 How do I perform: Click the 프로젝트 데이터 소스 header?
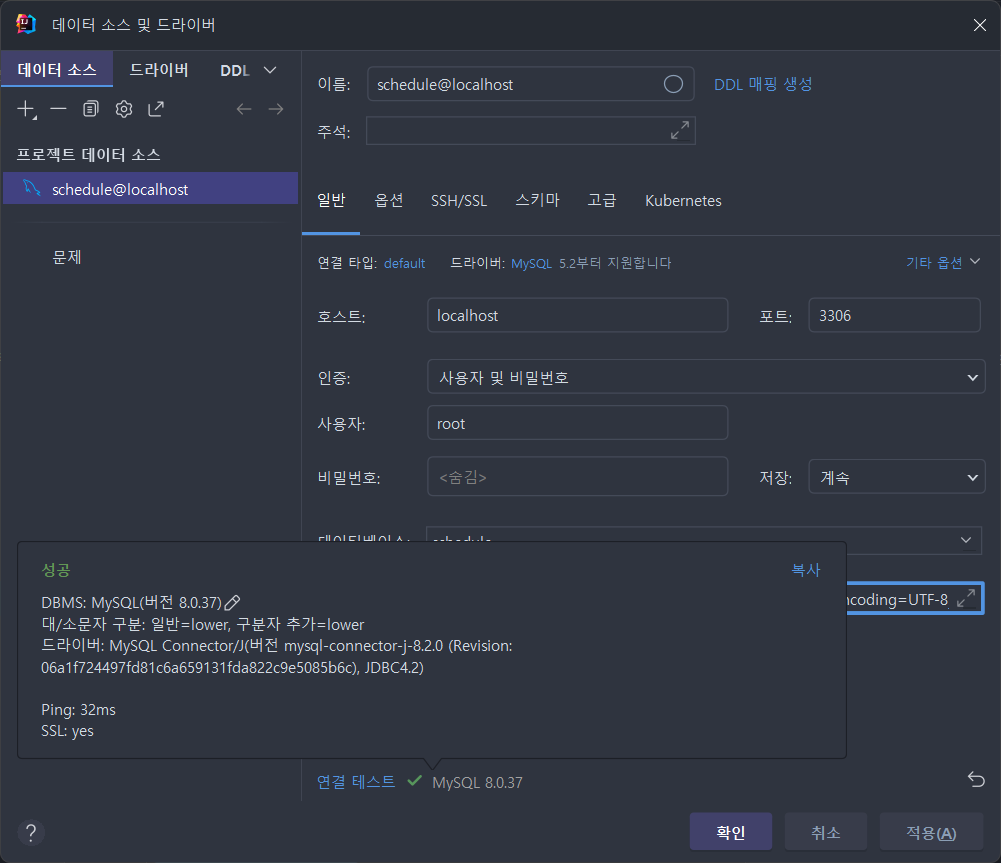[88, 154]
